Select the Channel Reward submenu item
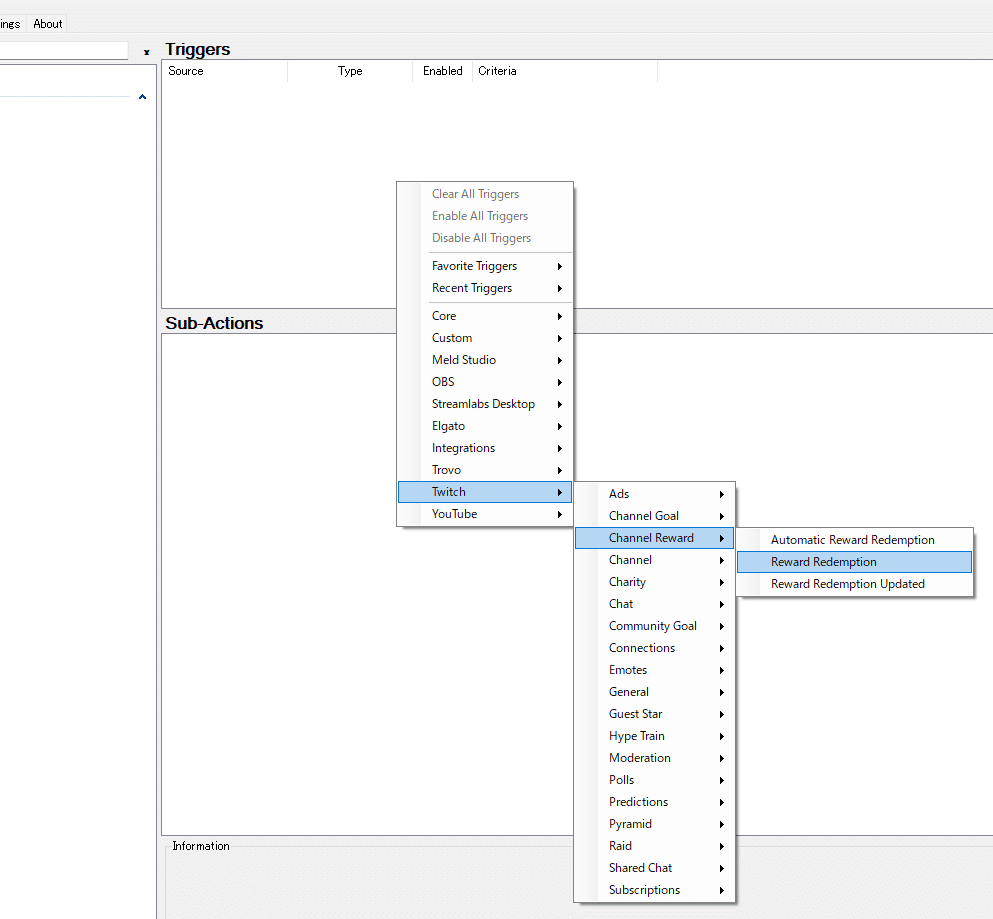 pos(654,538)
